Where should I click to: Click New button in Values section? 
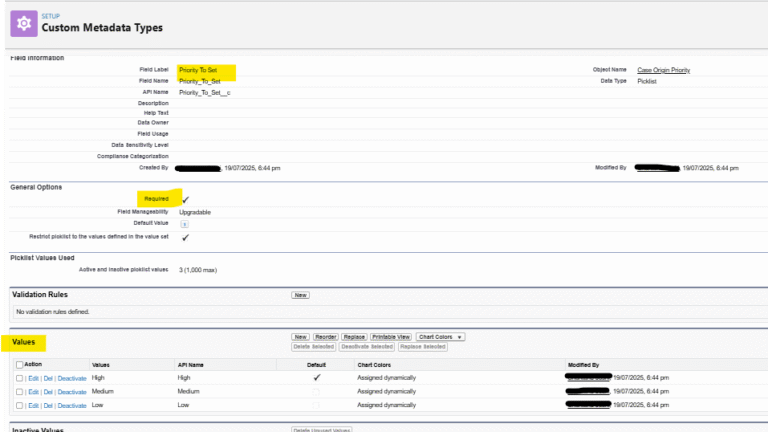[x=300, y=337]
